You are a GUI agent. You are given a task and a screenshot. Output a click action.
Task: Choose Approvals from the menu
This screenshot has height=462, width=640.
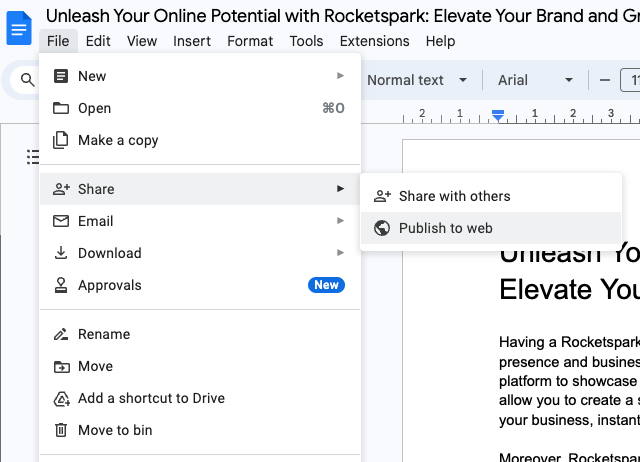[200, 285]
